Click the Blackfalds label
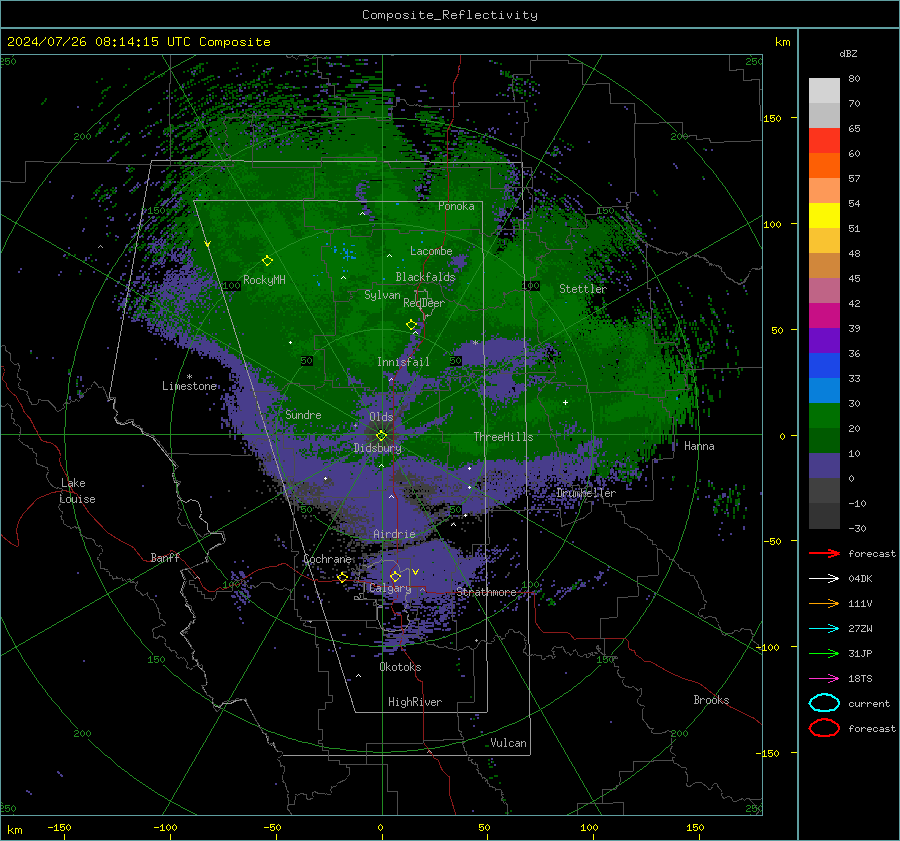 click(x=425, y=277)
